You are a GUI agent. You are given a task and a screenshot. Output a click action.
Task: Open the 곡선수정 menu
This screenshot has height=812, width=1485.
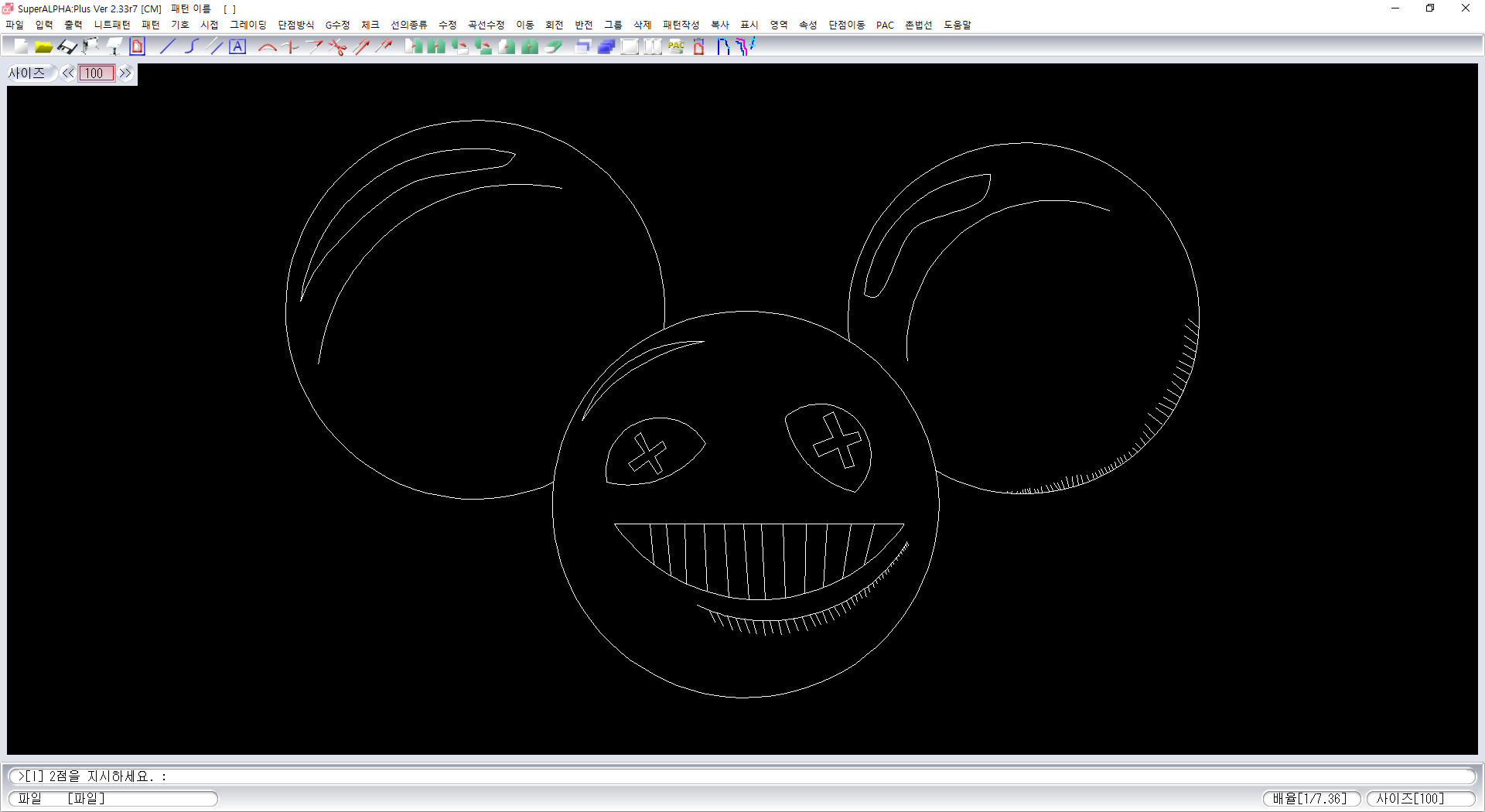[x=486, y=25]
